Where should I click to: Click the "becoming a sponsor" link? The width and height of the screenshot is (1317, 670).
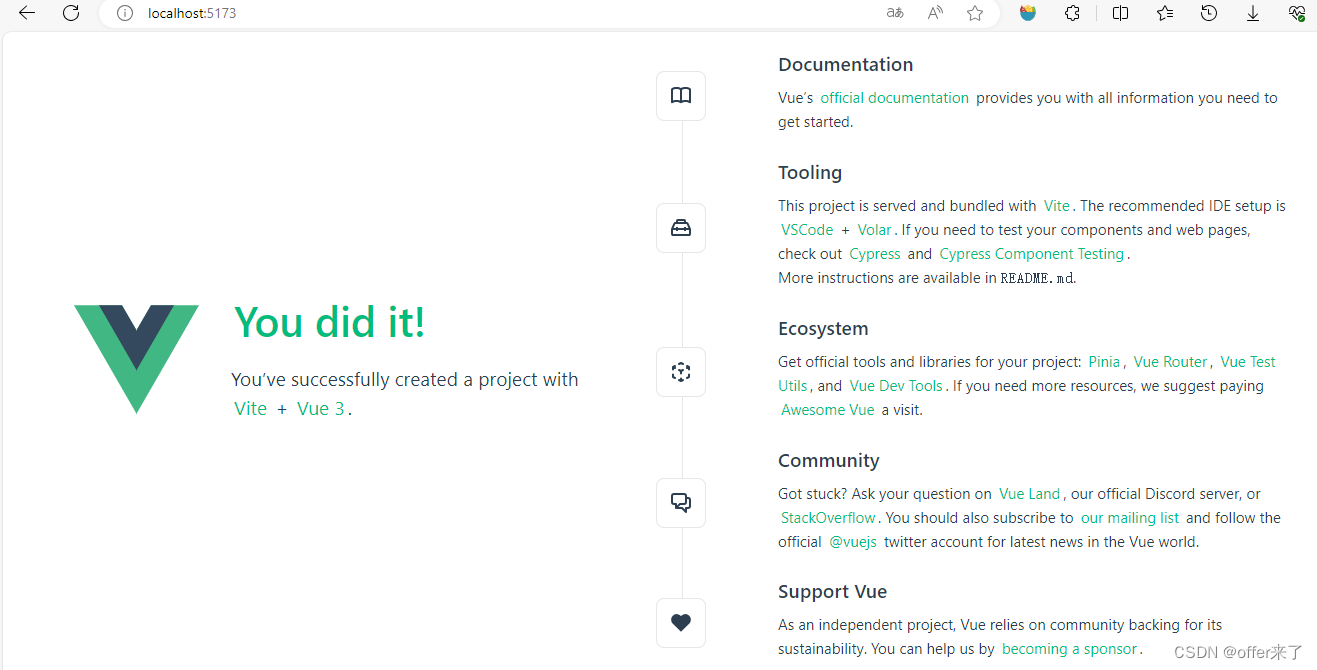1069,648
